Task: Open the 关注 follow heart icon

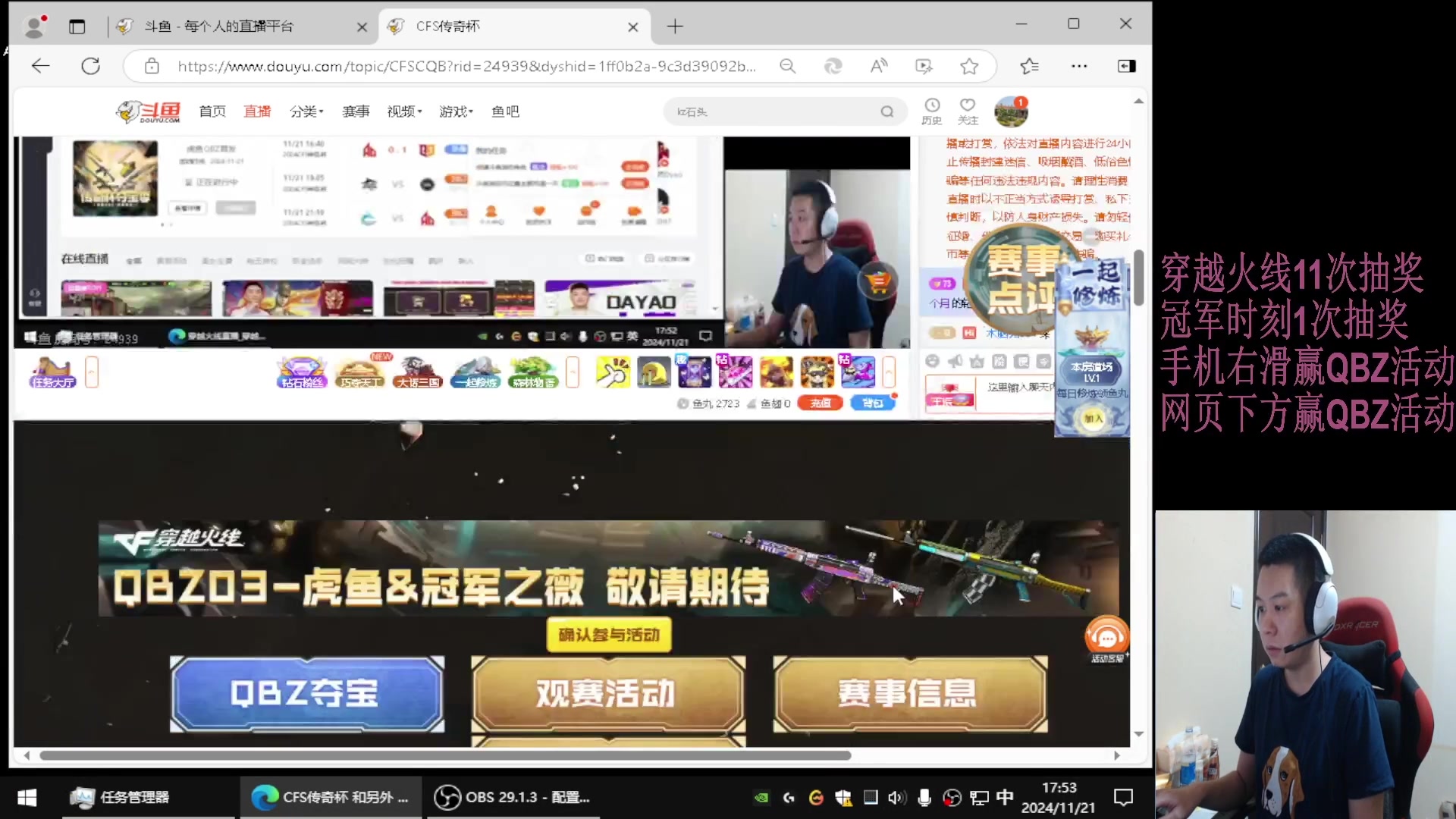Action: point(968,111)
